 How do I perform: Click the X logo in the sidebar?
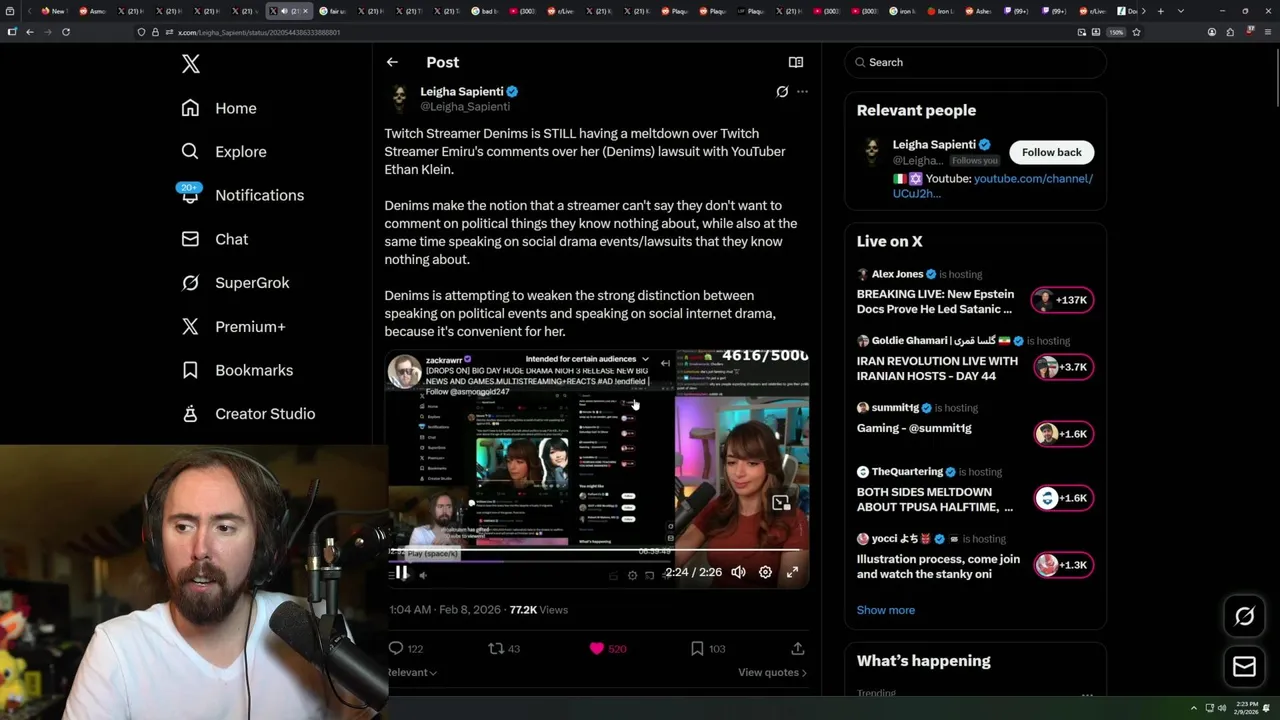pyautogui.click(x=191, y=65)
